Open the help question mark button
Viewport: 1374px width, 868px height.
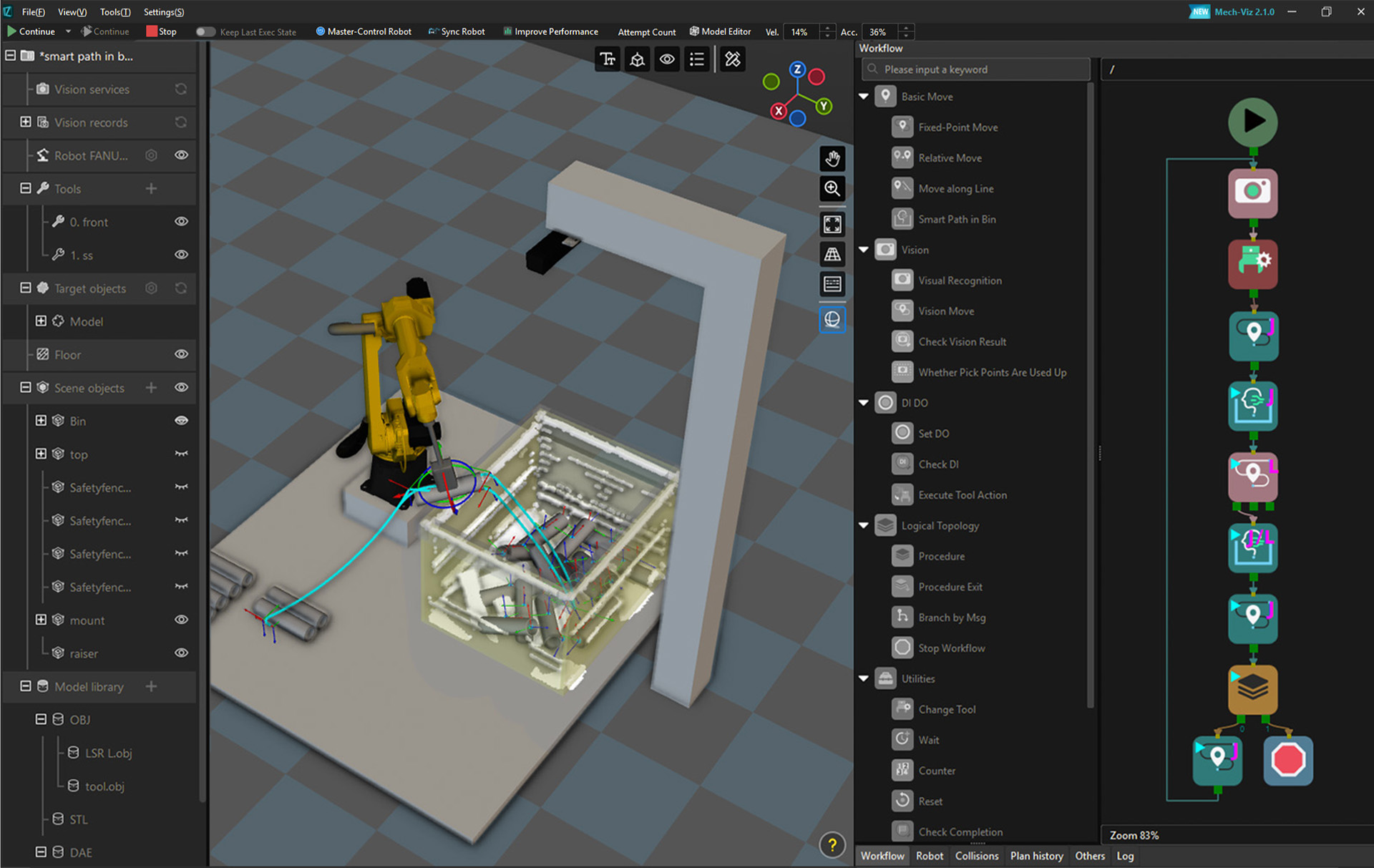(832, 846)
